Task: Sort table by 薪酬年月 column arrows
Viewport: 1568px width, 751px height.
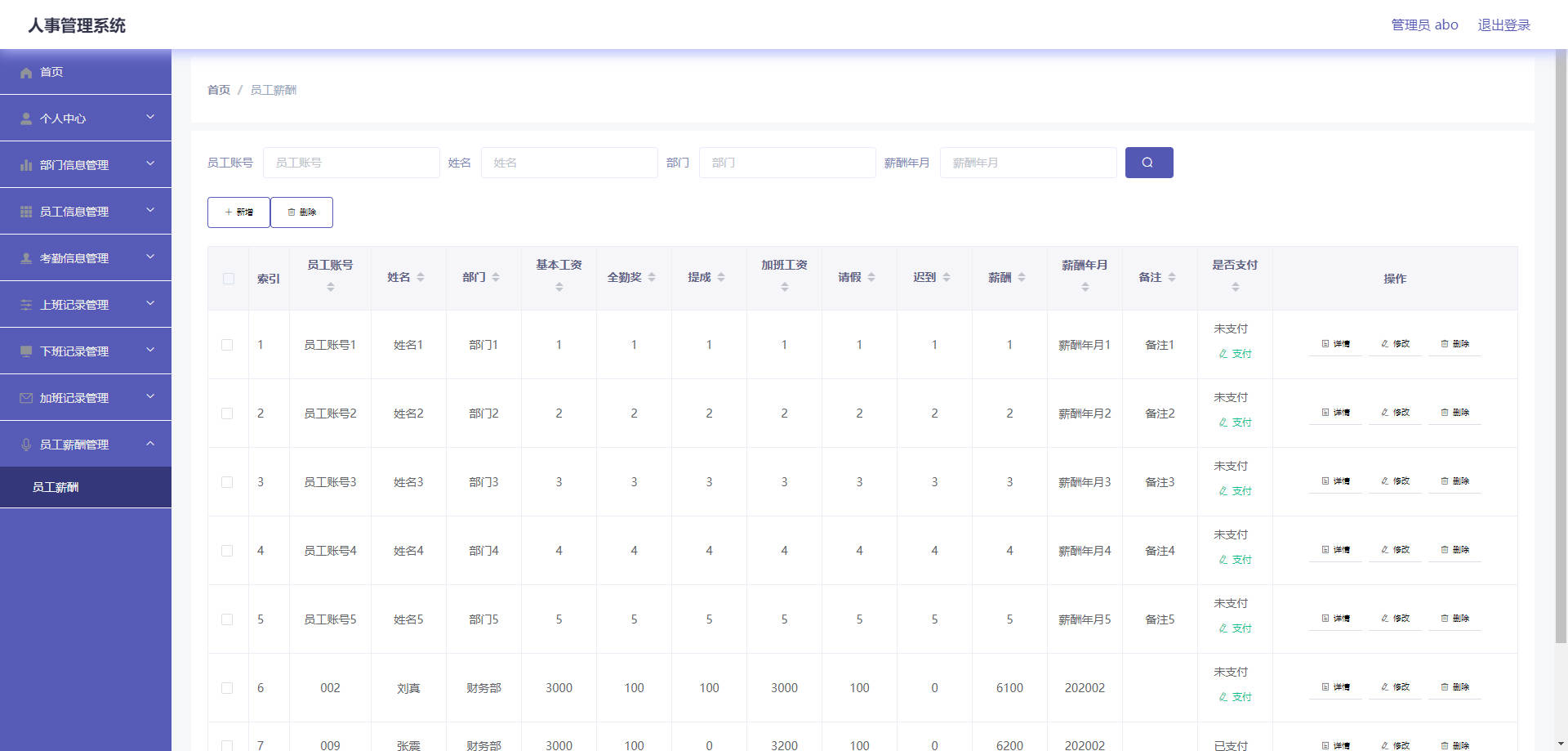Action: click(1085, 287)
